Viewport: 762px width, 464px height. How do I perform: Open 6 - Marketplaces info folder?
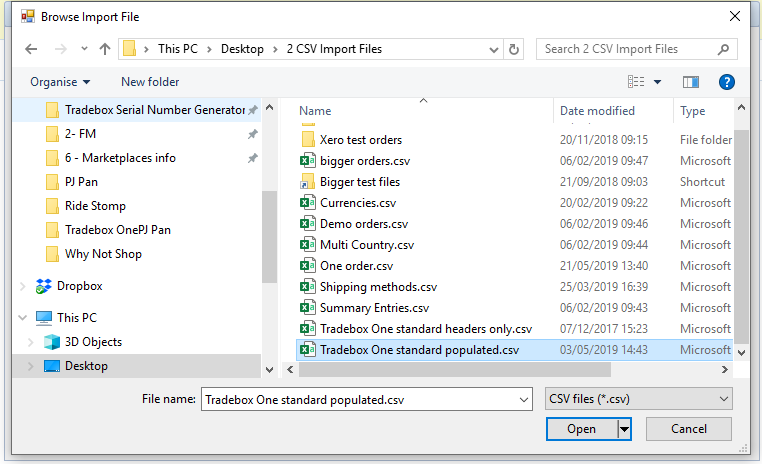tap(111, 158)
